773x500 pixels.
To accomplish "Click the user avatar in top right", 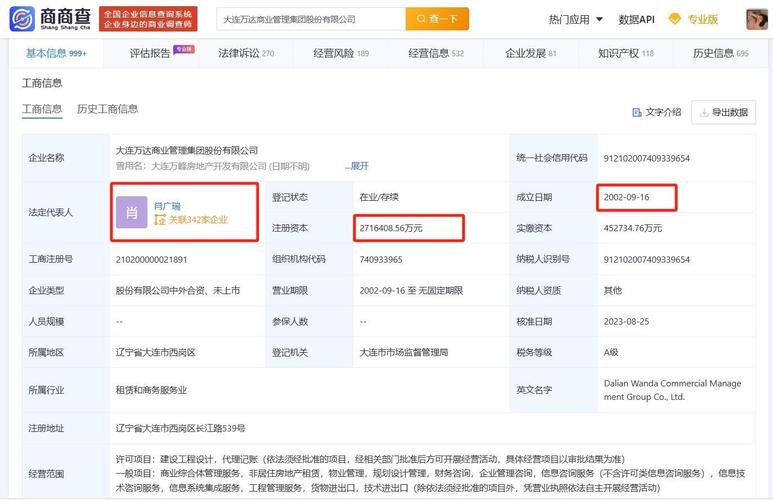I will click(756, 19).
